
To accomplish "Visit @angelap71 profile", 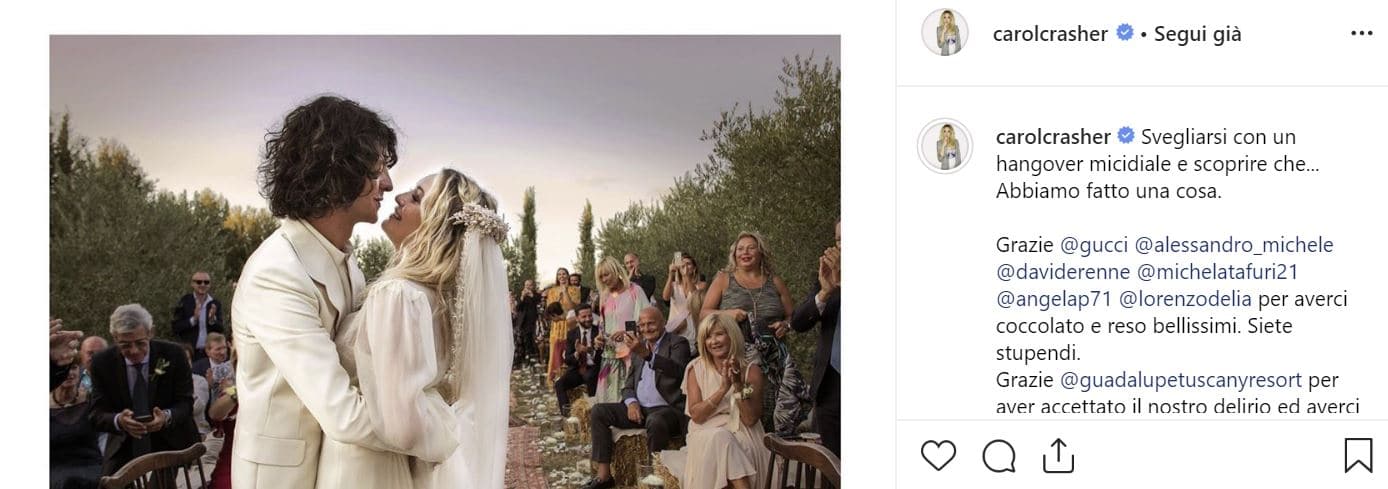I will (1054, 299).
